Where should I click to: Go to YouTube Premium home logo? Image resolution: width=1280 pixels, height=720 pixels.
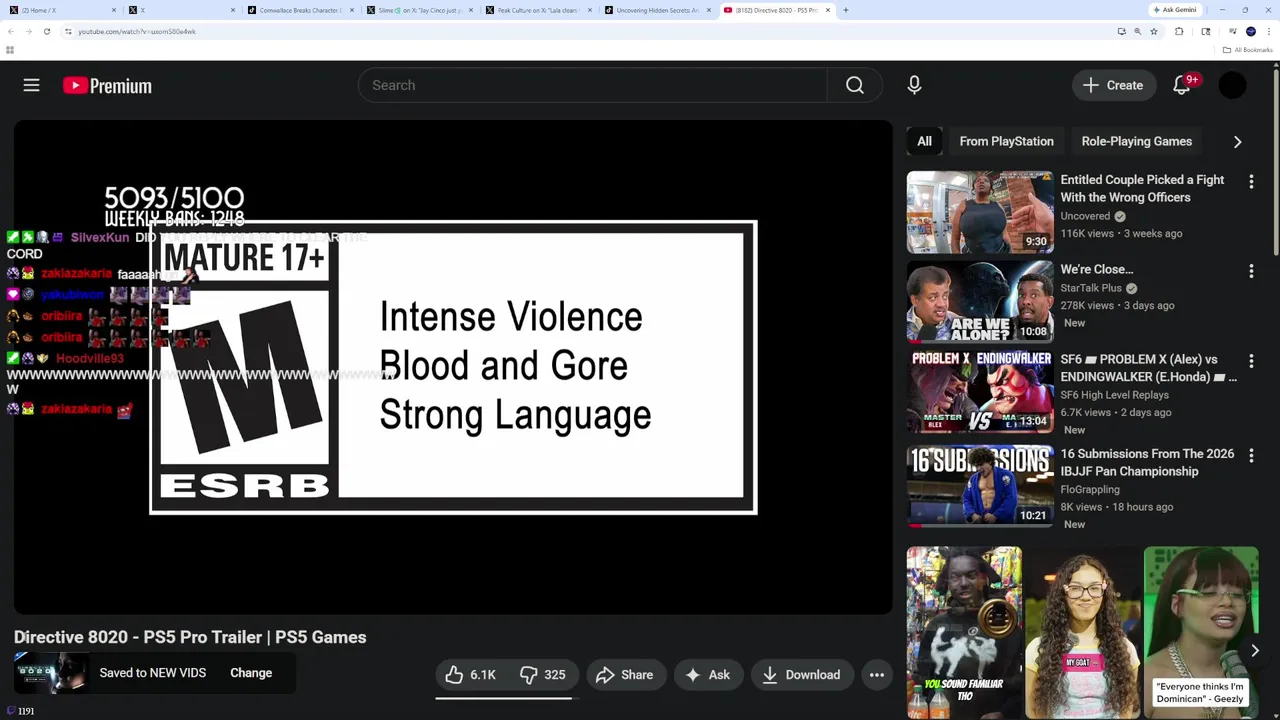tap(107, 86)
